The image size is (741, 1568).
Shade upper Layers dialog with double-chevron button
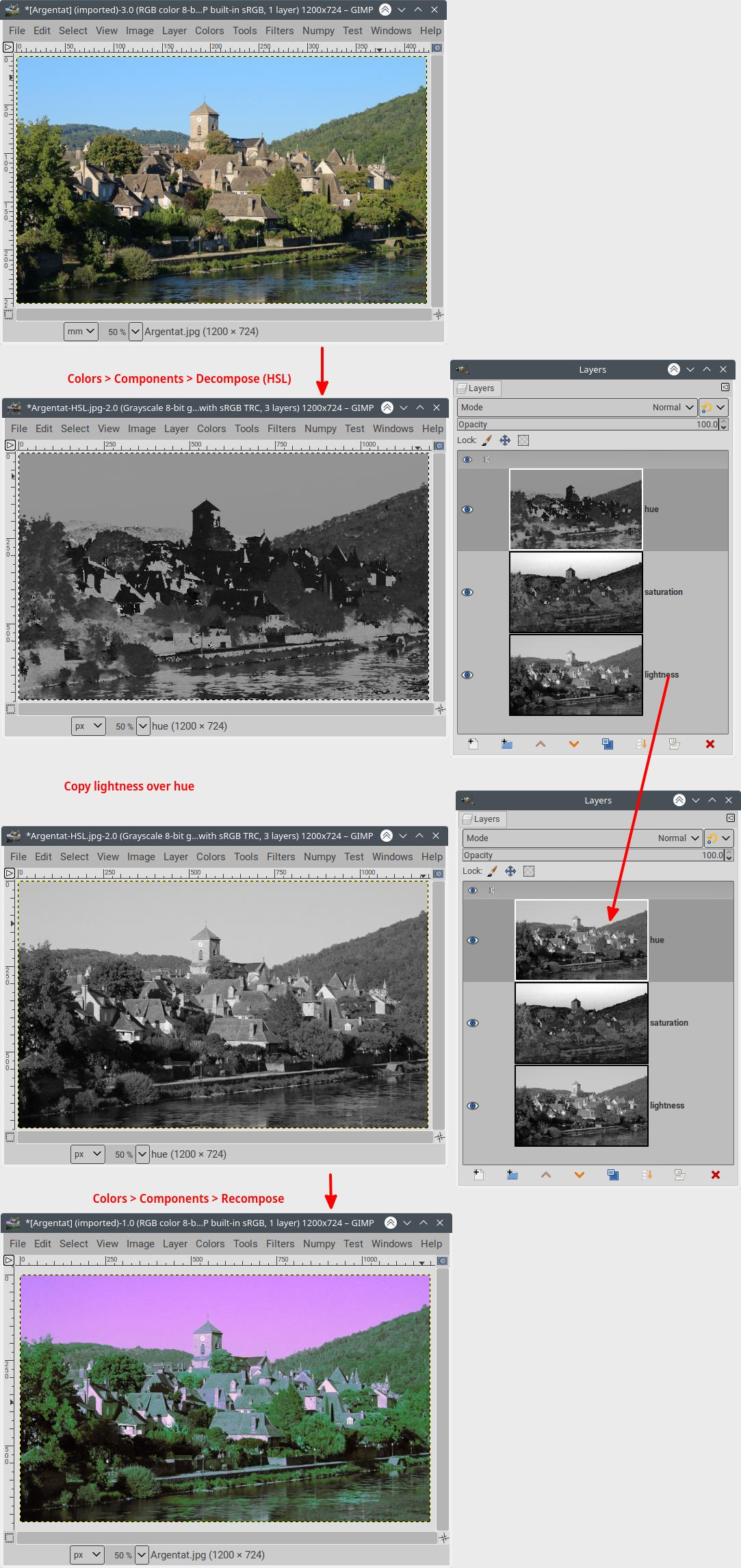click(674, 370)
